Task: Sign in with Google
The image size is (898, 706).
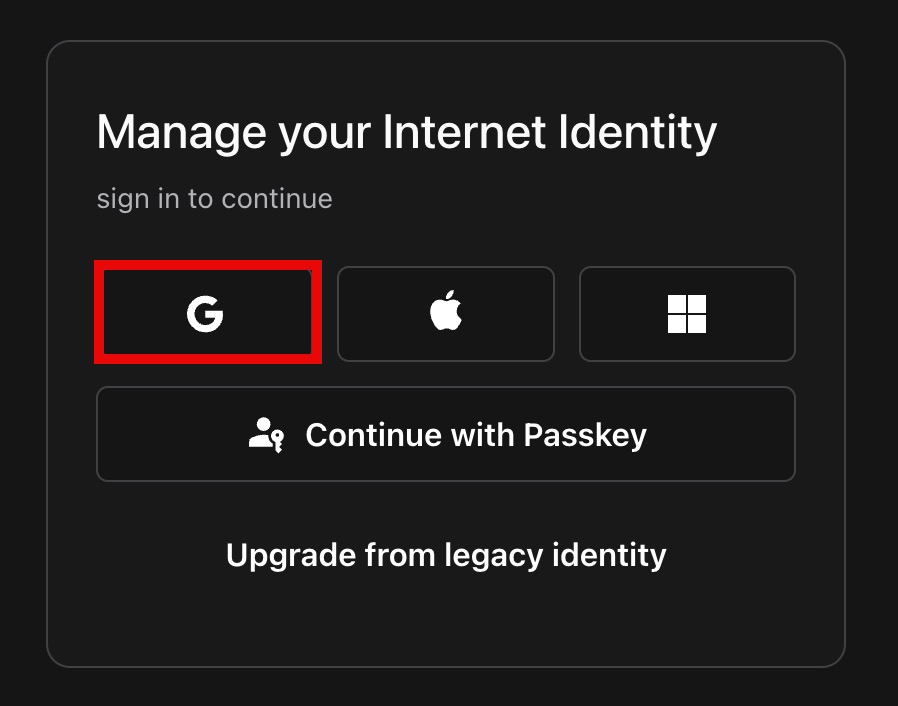Action: click(207, 314)
